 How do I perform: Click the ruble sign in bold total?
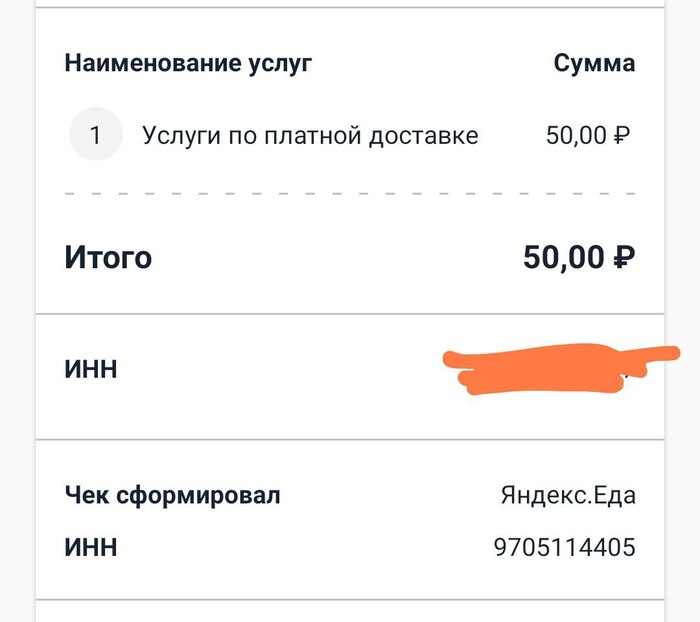[623, 258]
